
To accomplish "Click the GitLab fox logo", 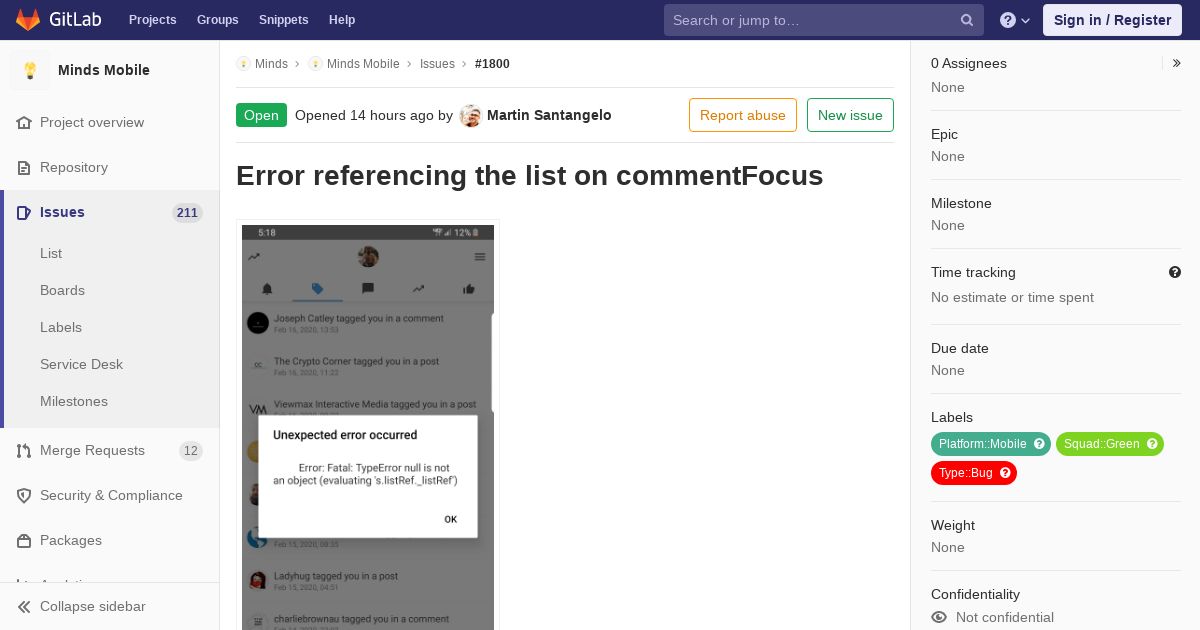I will 28,20.
